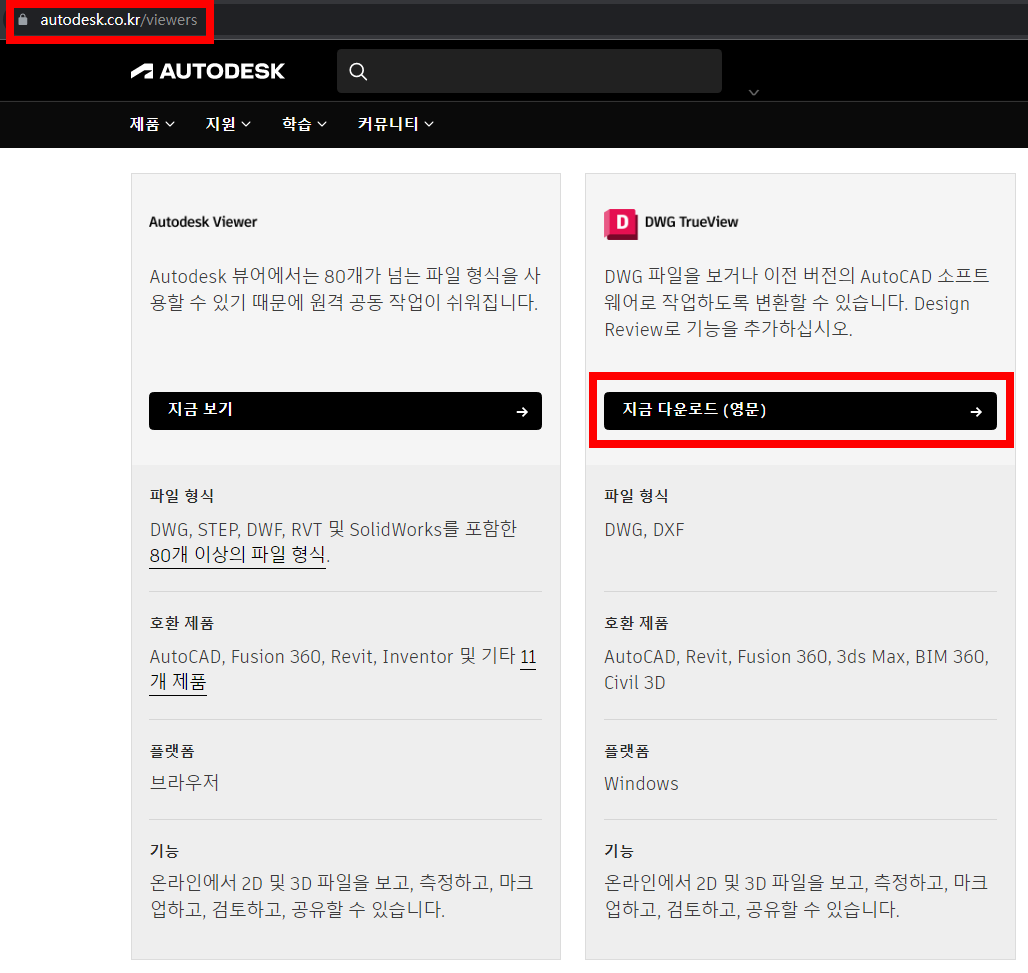1028x973 pixels.
Task: Click the 지금 다운로드 (영문) button
Action: (x=800, y=411)
